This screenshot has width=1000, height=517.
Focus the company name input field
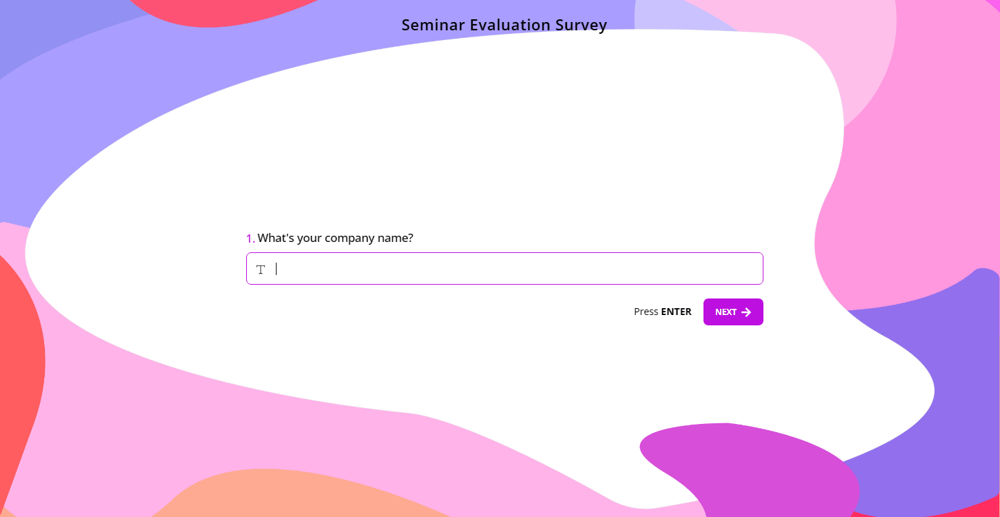point(515,269)
